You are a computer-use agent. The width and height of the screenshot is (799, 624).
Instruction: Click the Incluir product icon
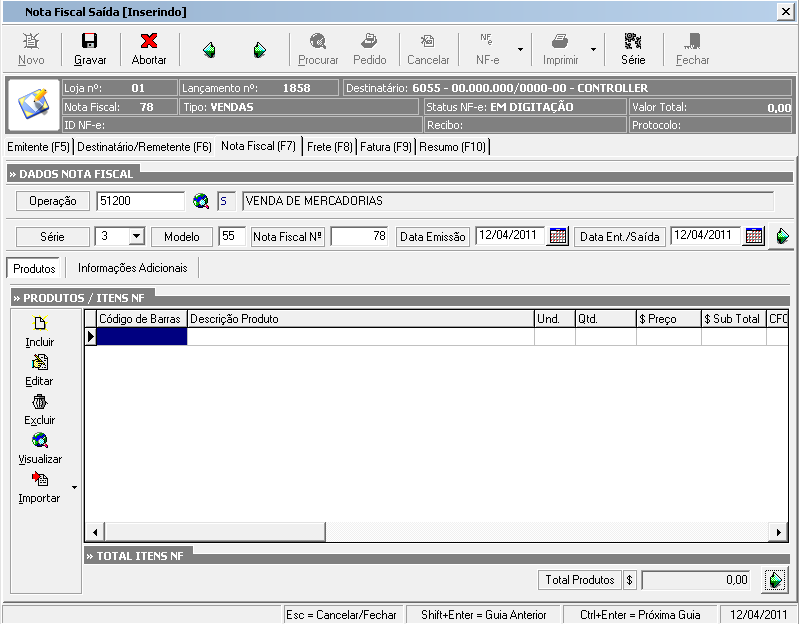point(40,324)
